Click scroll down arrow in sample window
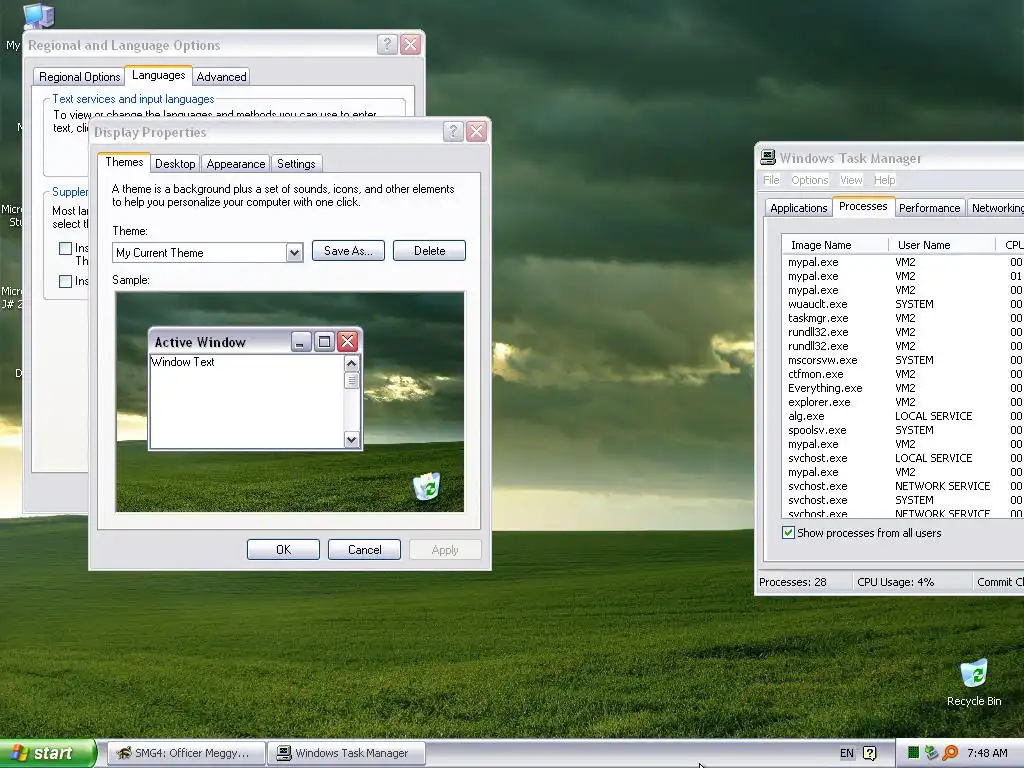 coord(351,440)
